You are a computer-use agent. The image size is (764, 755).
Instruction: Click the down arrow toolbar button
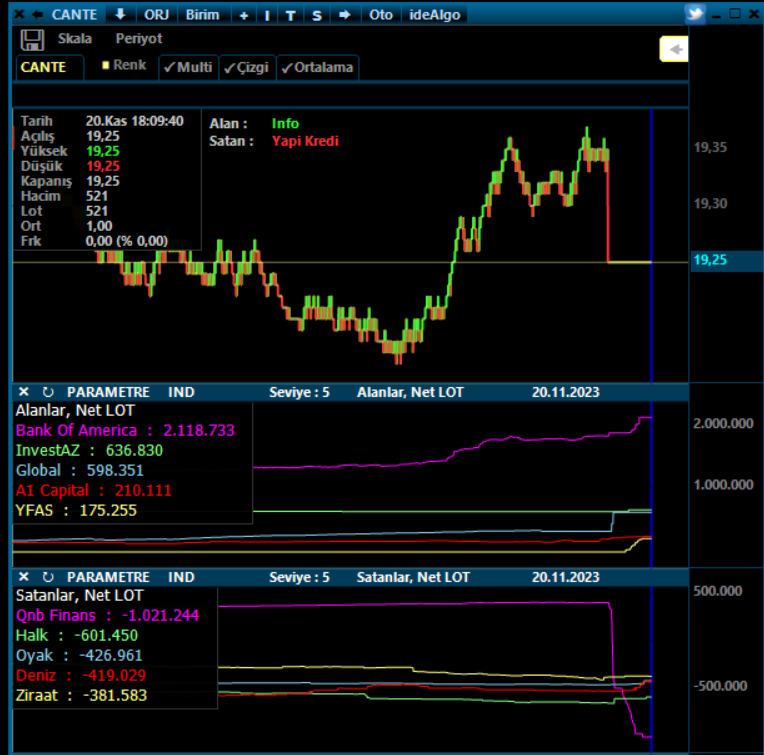[x=120, y=15]
